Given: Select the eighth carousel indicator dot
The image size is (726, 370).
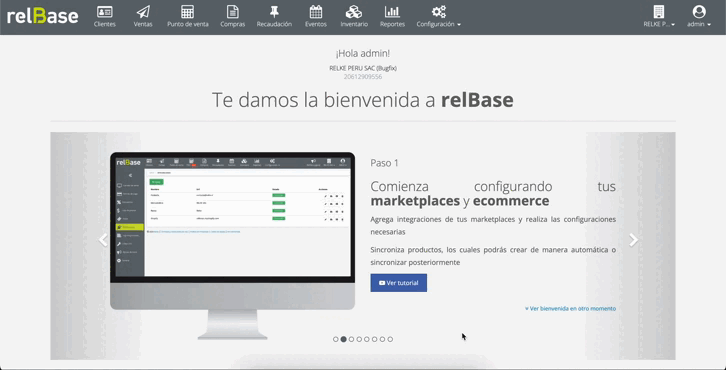Looking at the screenshot, I should coord(390,339).
